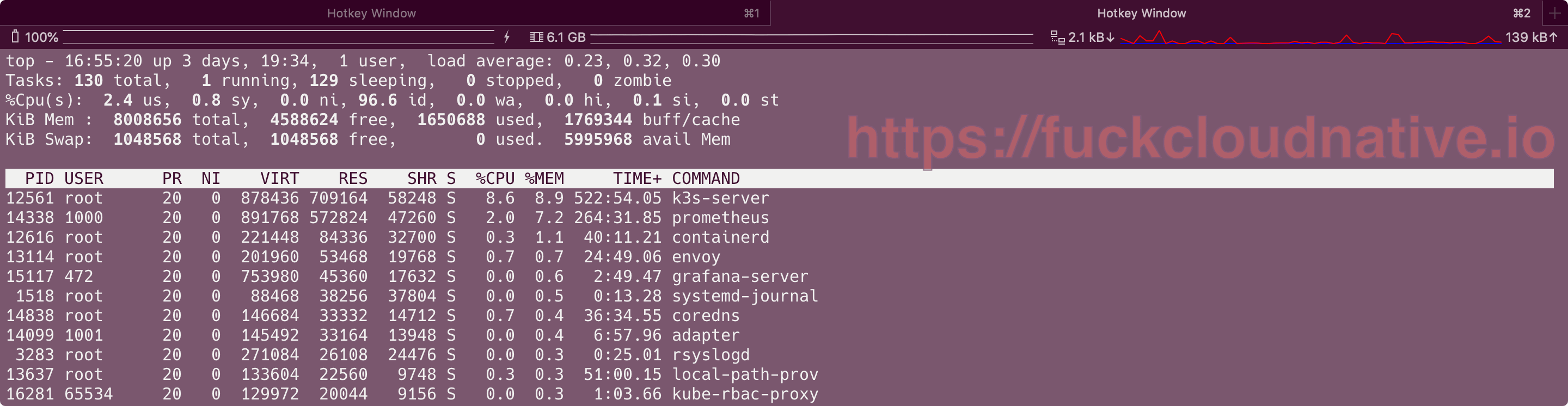Click PID 12561 in the process list
1568x406 pixels.
[x=30, y=198]
